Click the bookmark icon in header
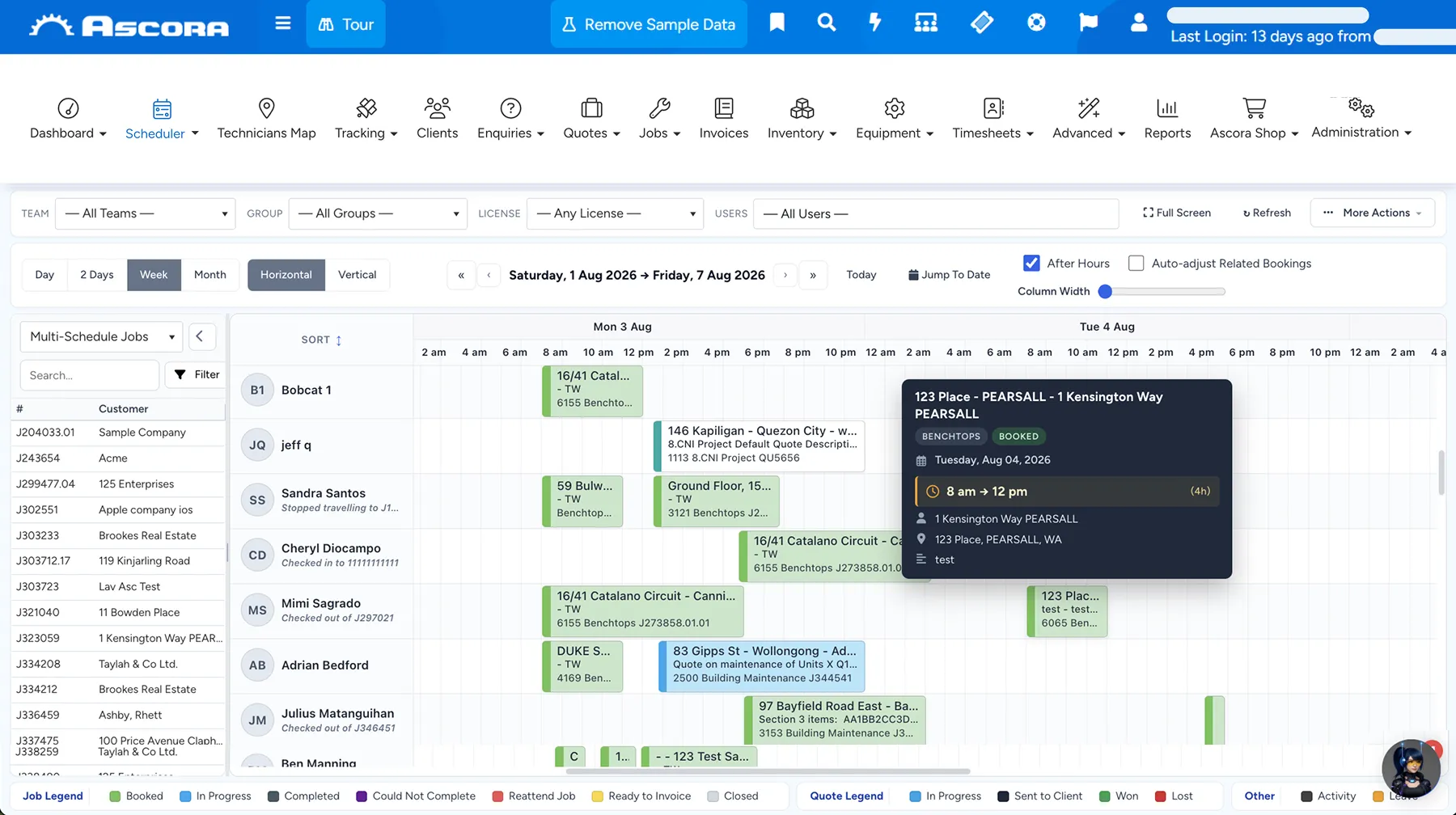1456x815 pixels. [777, 23]
